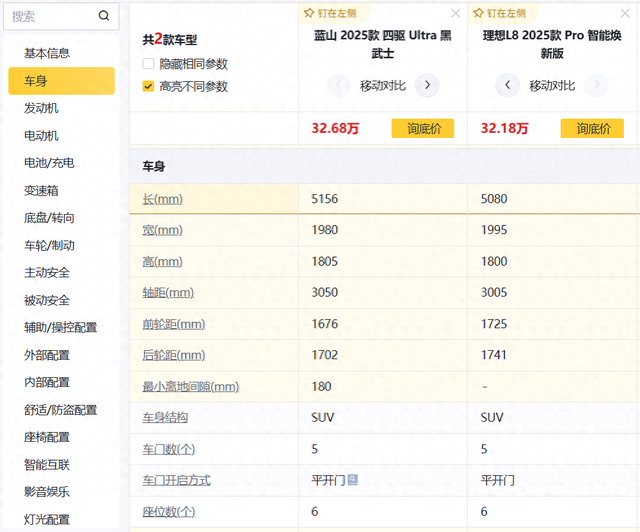Image resolution: width=640 pixels, height=532 pixels.
Task: Click the 5156 length value
Action: (325, 199)
